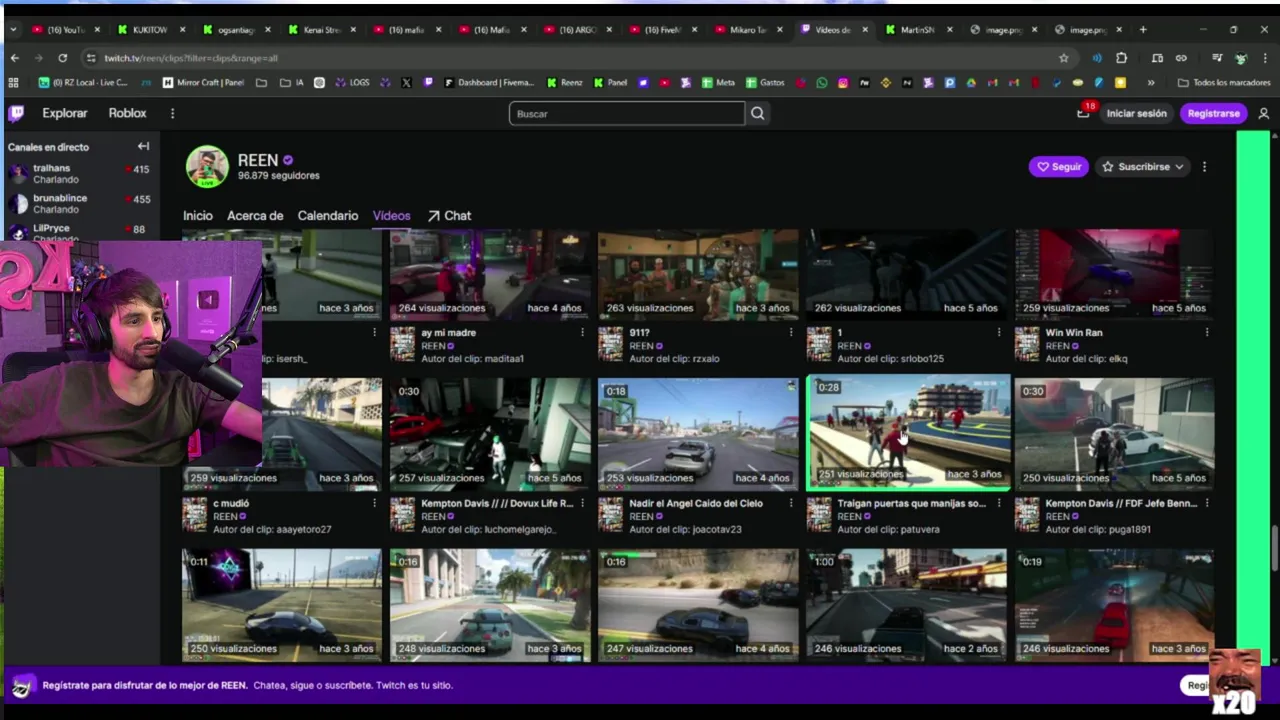This screenshot has height=720, width=1280.
Task: Expand the hidden bookmarks chevron
Action: pyautogui.click(x=1151, y=83)
